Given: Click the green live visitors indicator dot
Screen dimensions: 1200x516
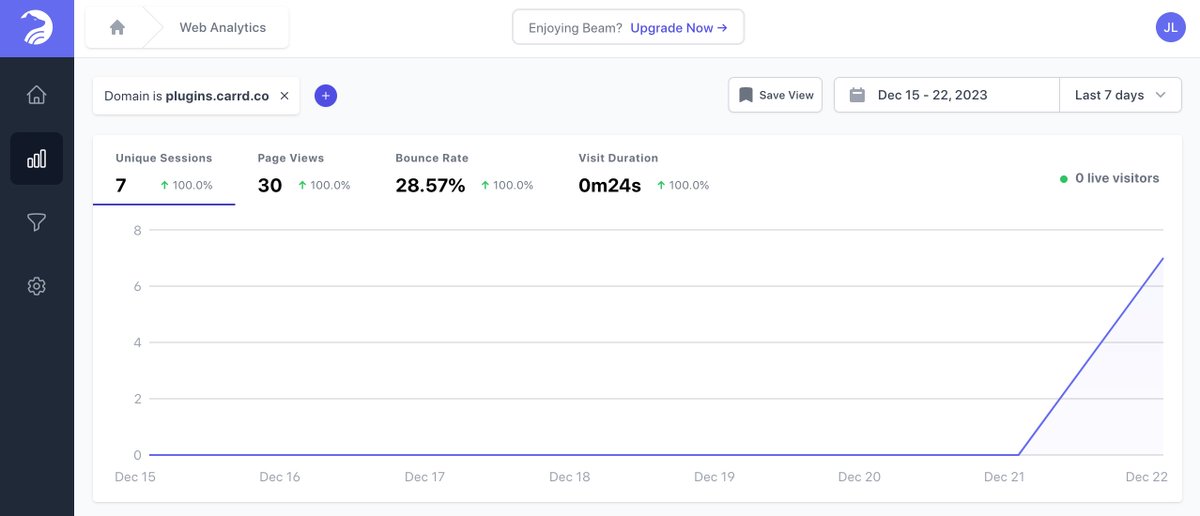Looking at the screenshot, I should tap(1064, 179).
